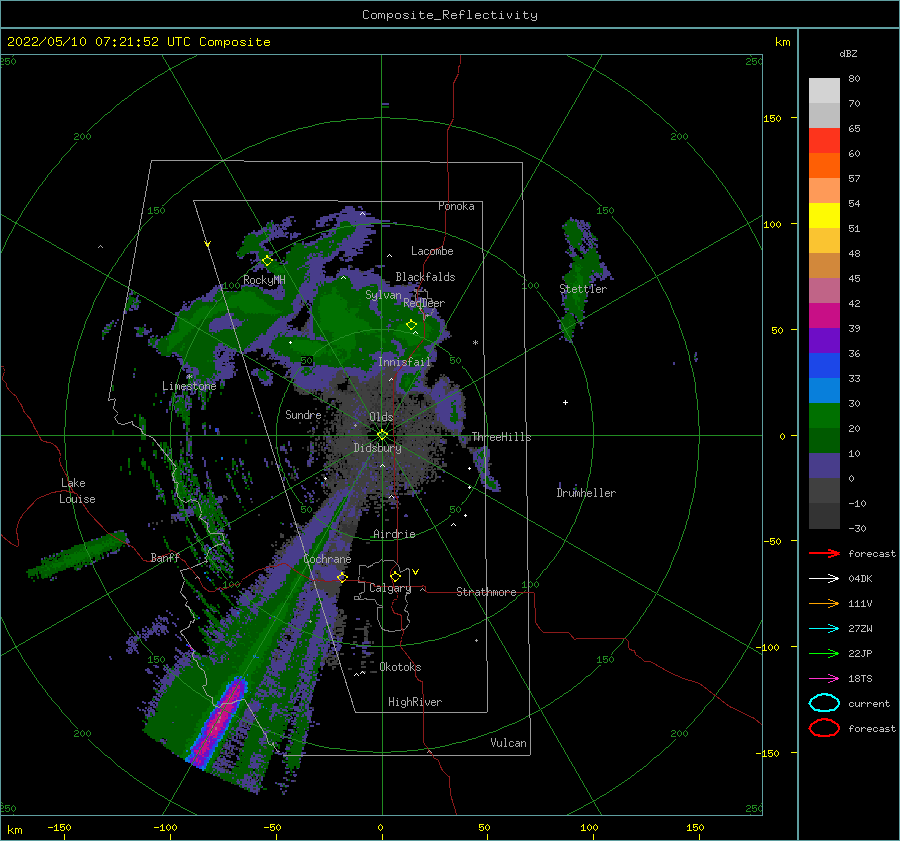Click the yellow diamond marker below Cochrane

(342, 577)
